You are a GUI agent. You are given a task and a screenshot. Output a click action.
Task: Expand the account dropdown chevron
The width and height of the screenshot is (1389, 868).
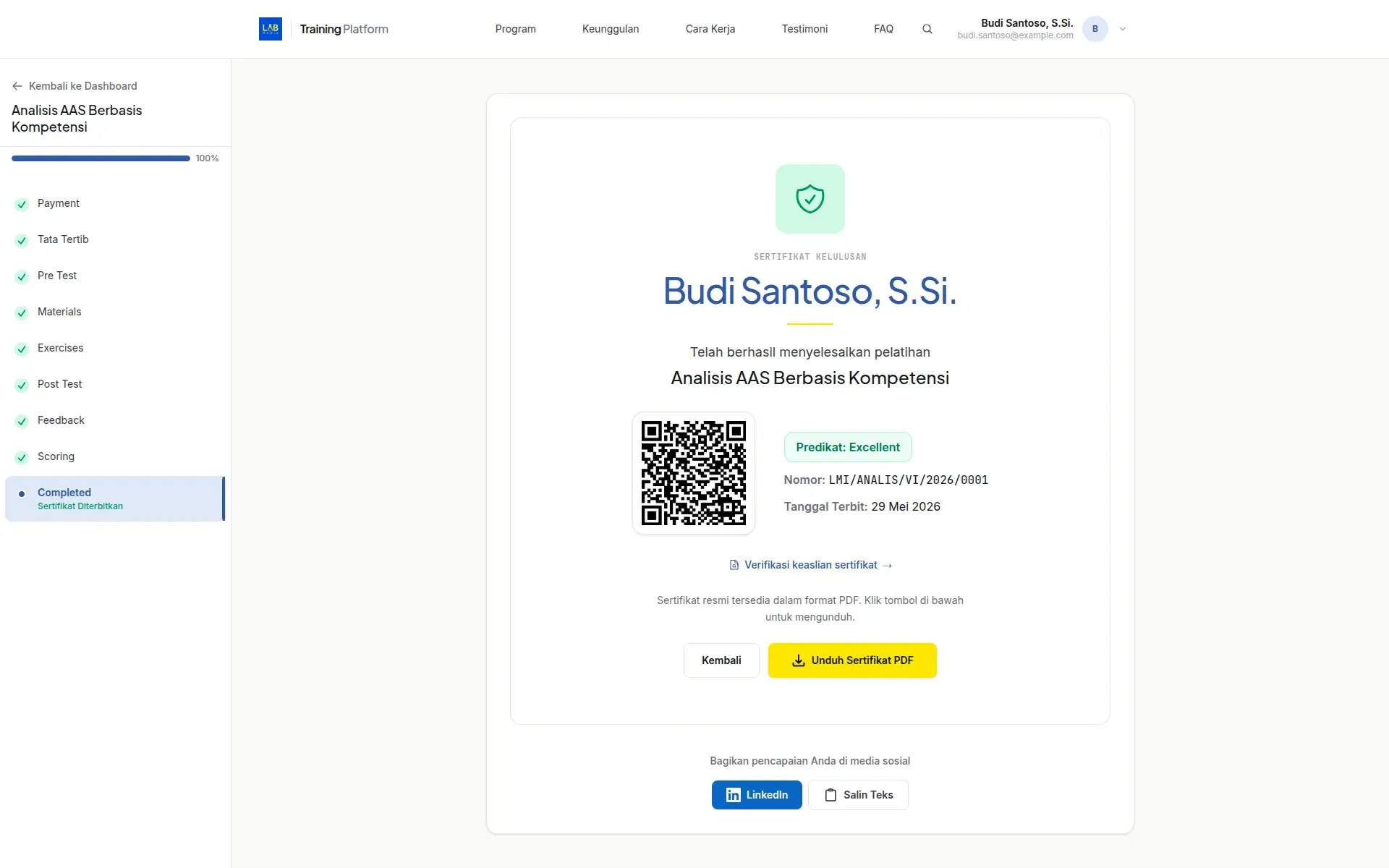click(1123, 29)
